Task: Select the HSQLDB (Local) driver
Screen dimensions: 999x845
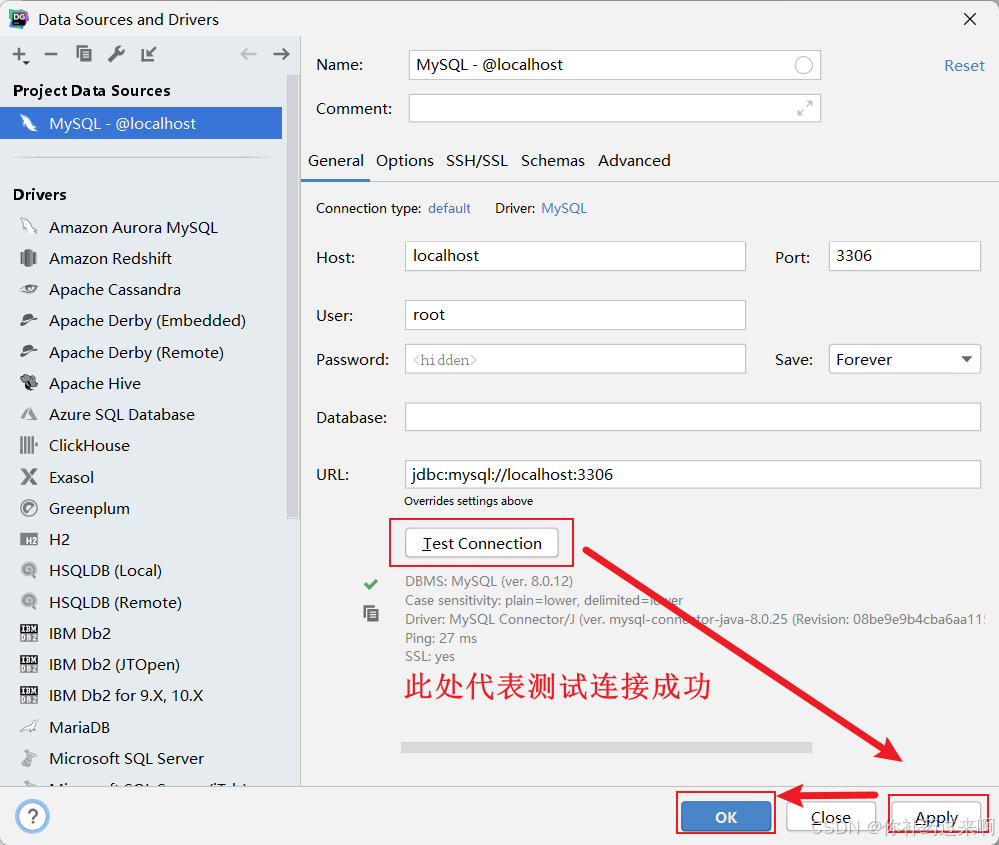Action: pyautogui.click(x=105, y=570)
